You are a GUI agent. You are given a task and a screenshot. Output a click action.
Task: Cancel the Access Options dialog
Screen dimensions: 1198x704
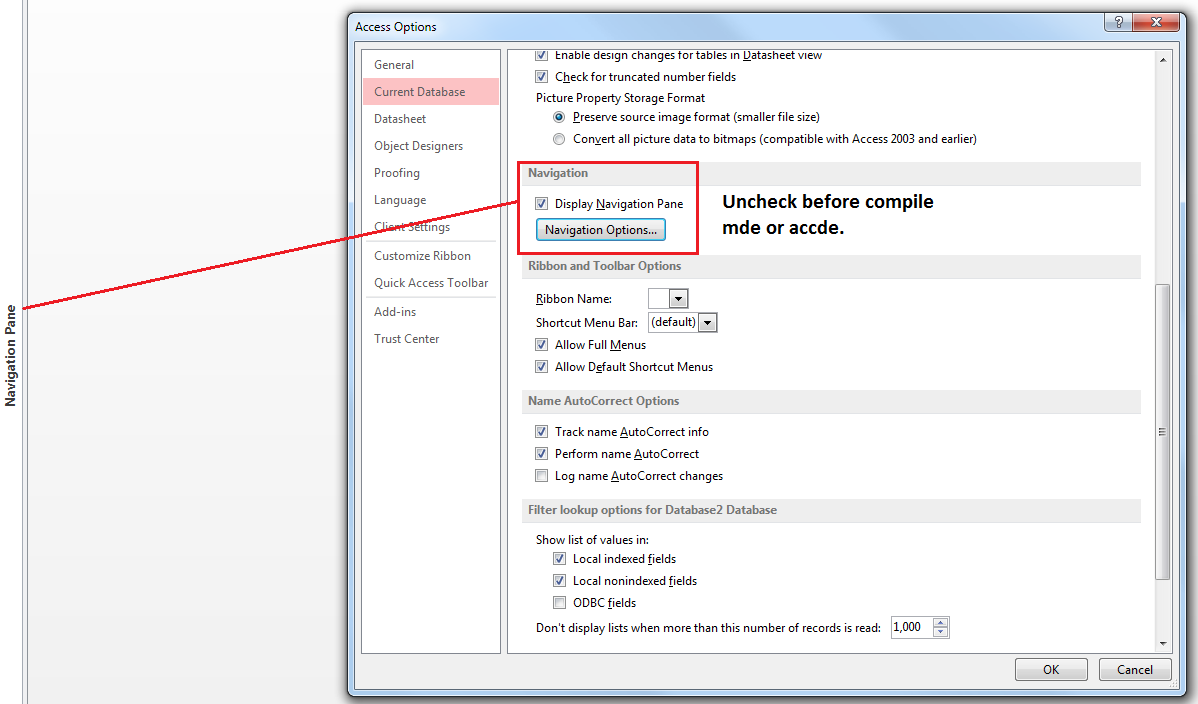1135,670
